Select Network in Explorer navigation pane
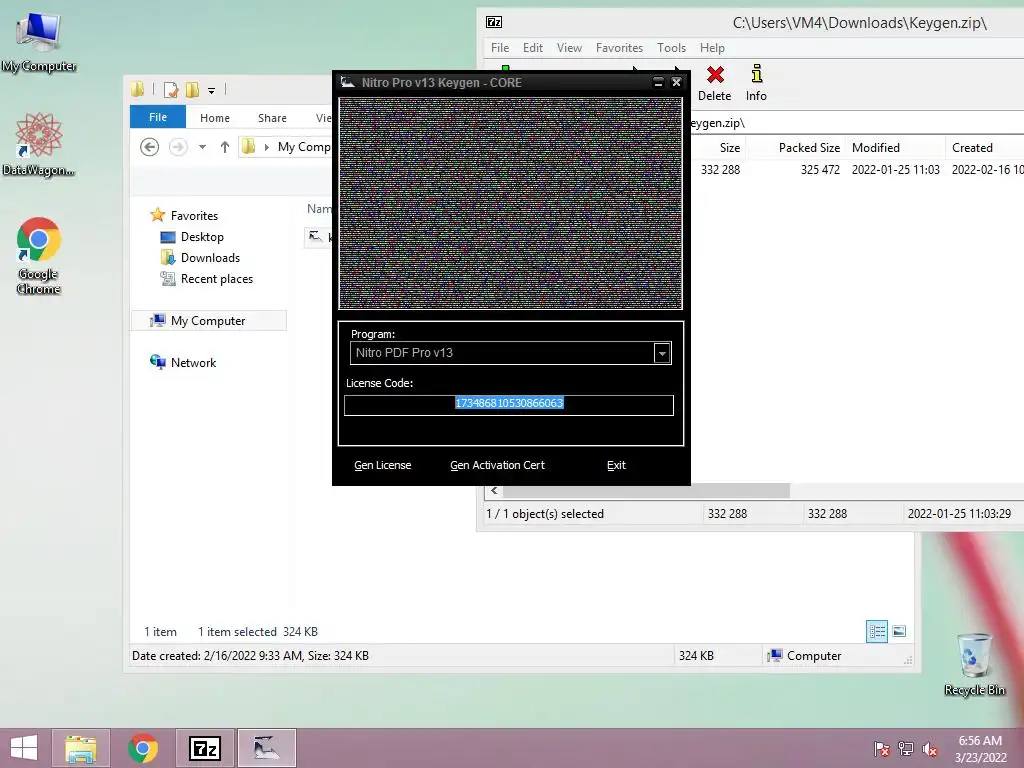Image resolution: width=1024 pixels, height=768 pixels. 193,362
